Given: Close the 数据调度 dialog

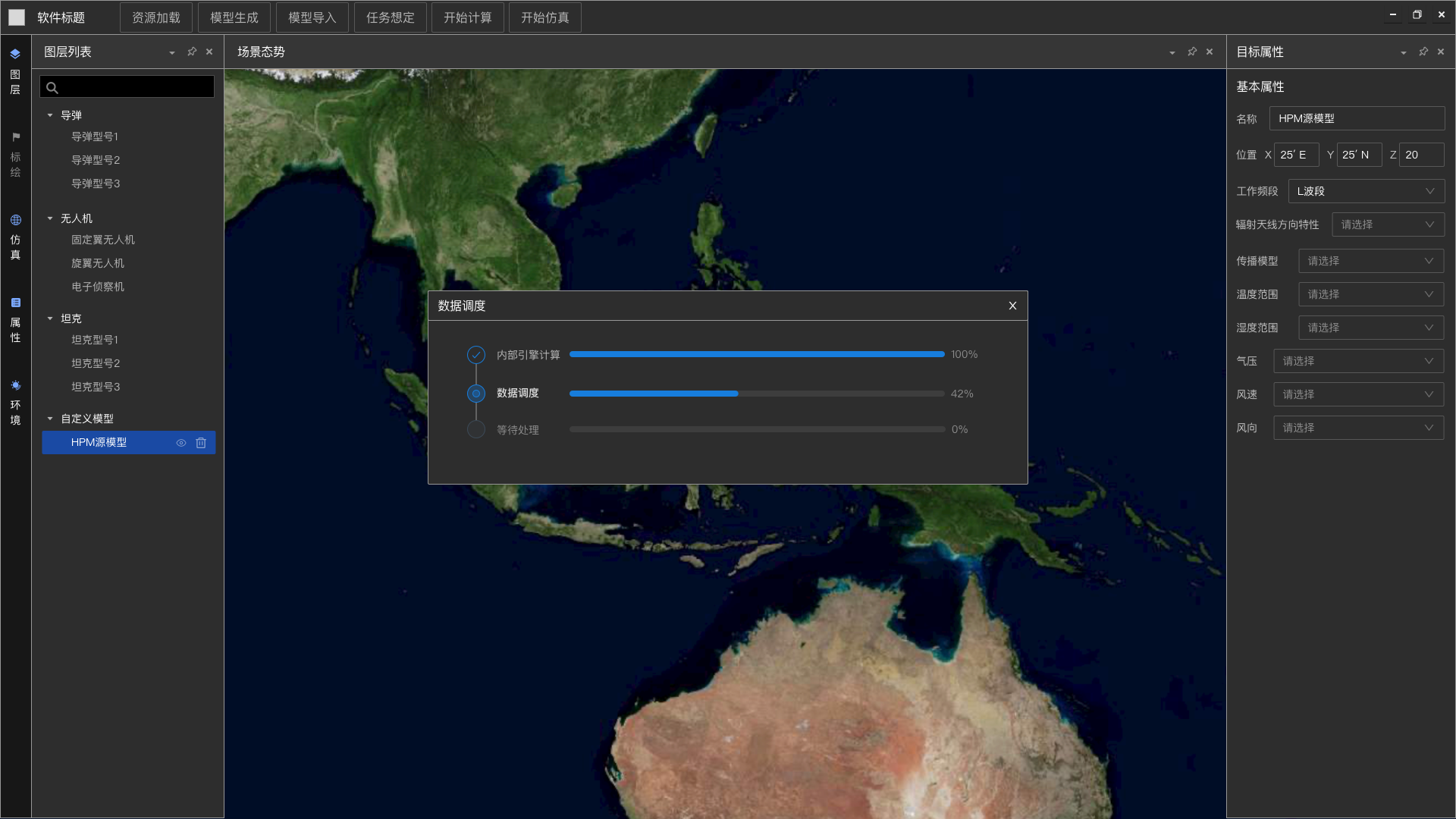Looking at the screenshot, I should point(1012,306).
